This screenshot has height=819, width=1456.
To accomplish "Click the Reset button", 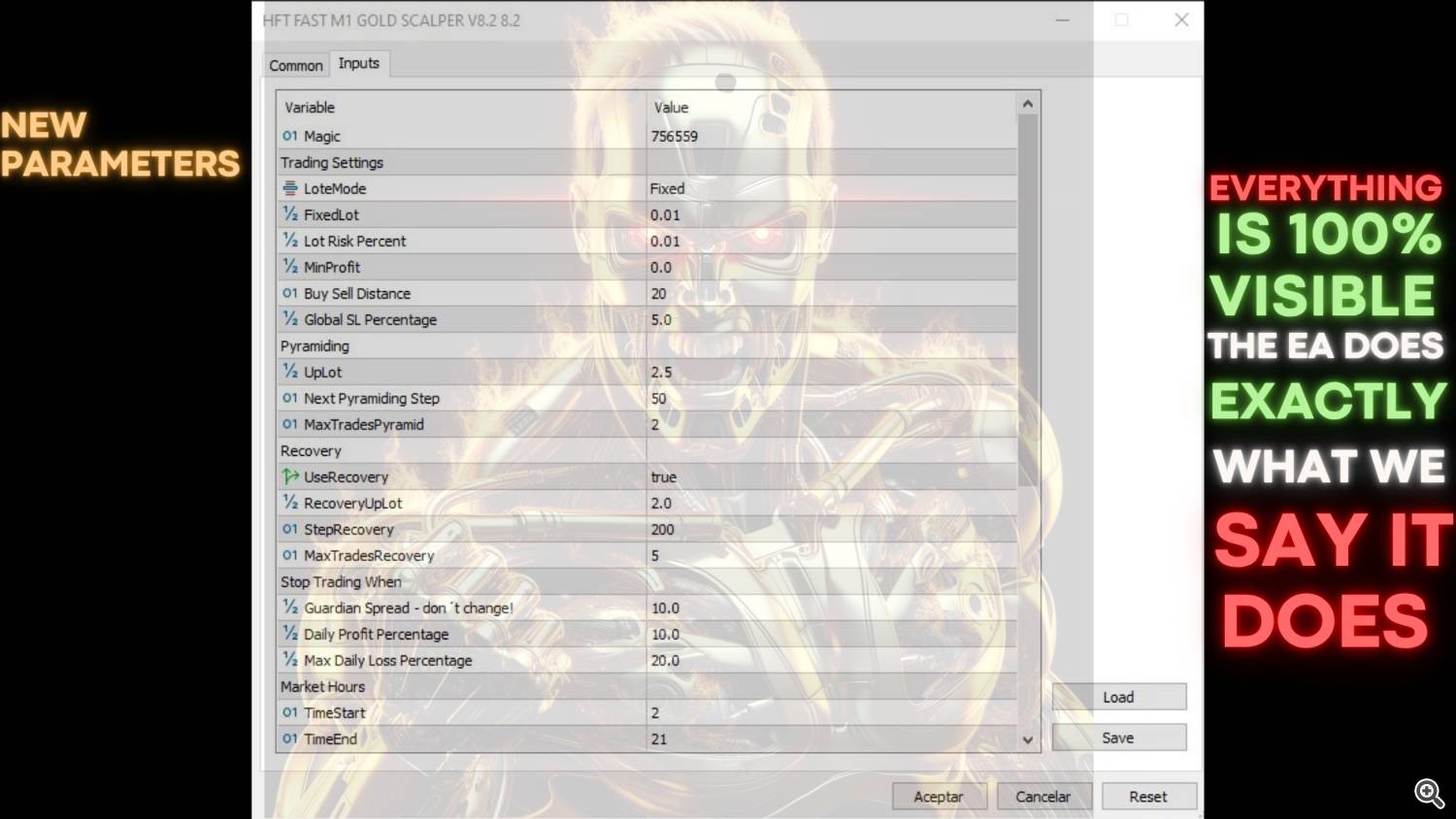I will pyautogui.click(x=1148, y=797).
